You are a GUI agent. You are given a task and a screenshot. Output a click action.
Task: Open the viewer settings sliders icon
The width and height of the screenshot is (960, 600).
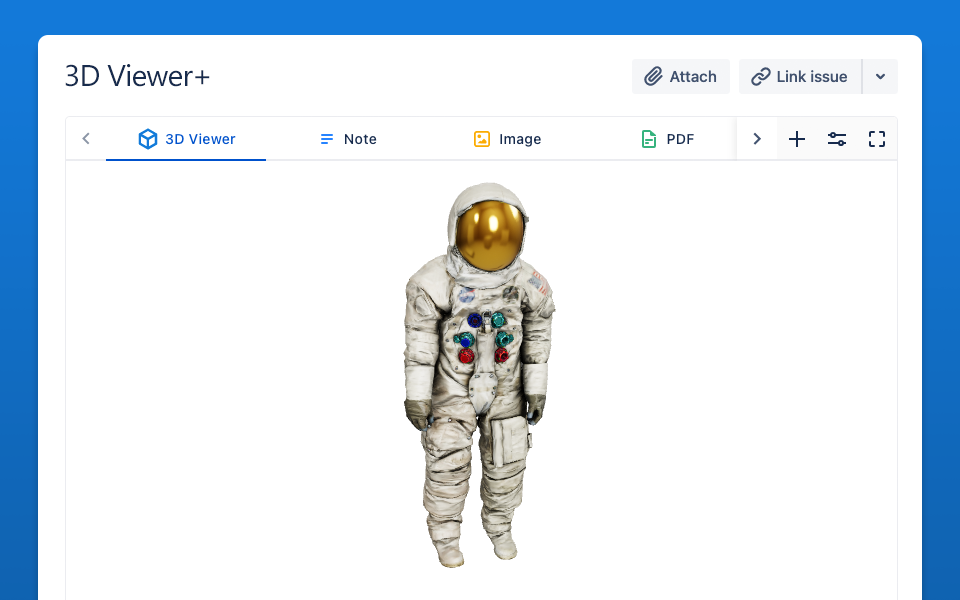click(837, 139)
